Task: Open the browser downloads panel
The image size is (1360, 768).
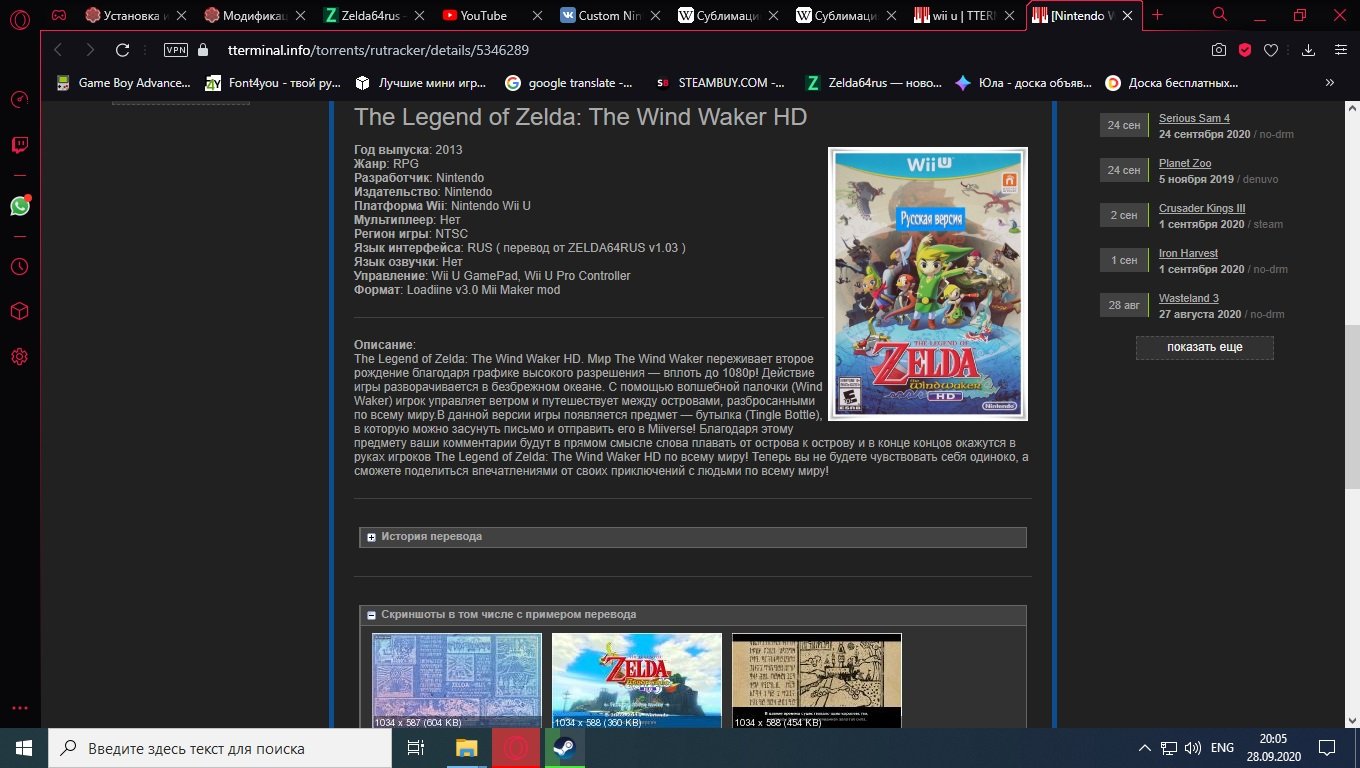Action: click(1309, 50)
